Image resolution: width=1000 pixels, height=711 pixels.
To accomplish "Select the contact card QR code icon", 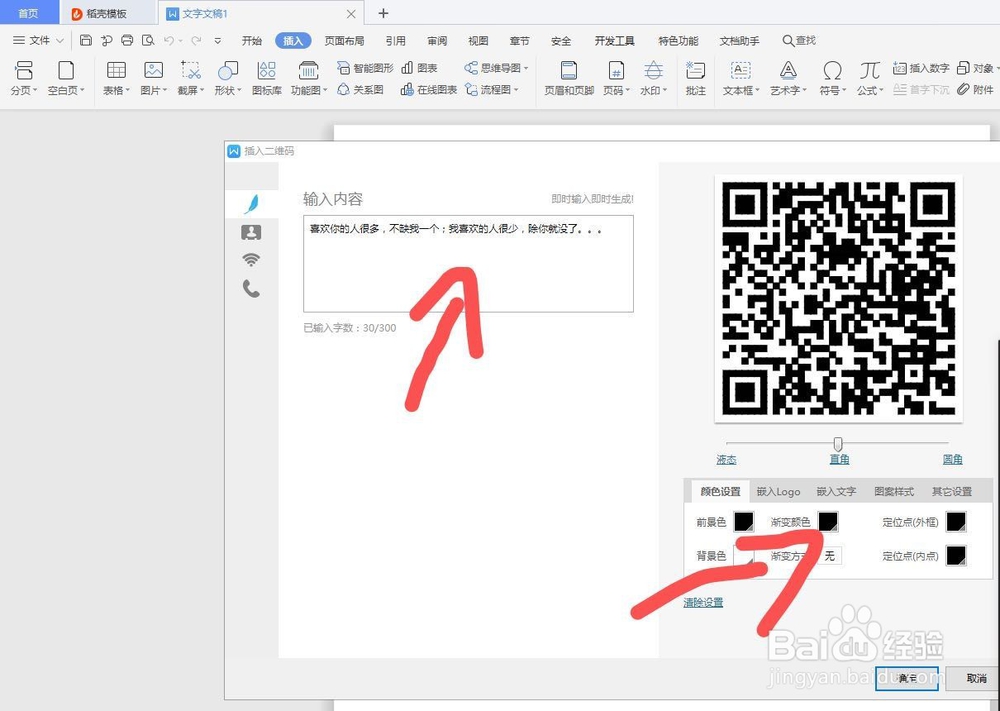I will coord(251,232).
